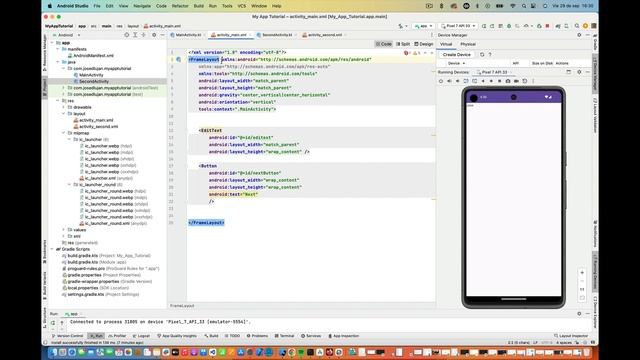640x360 pixels.
Task: Open the Pixel 7 API 33 device dropdown
Action: [x=459, y=26]
